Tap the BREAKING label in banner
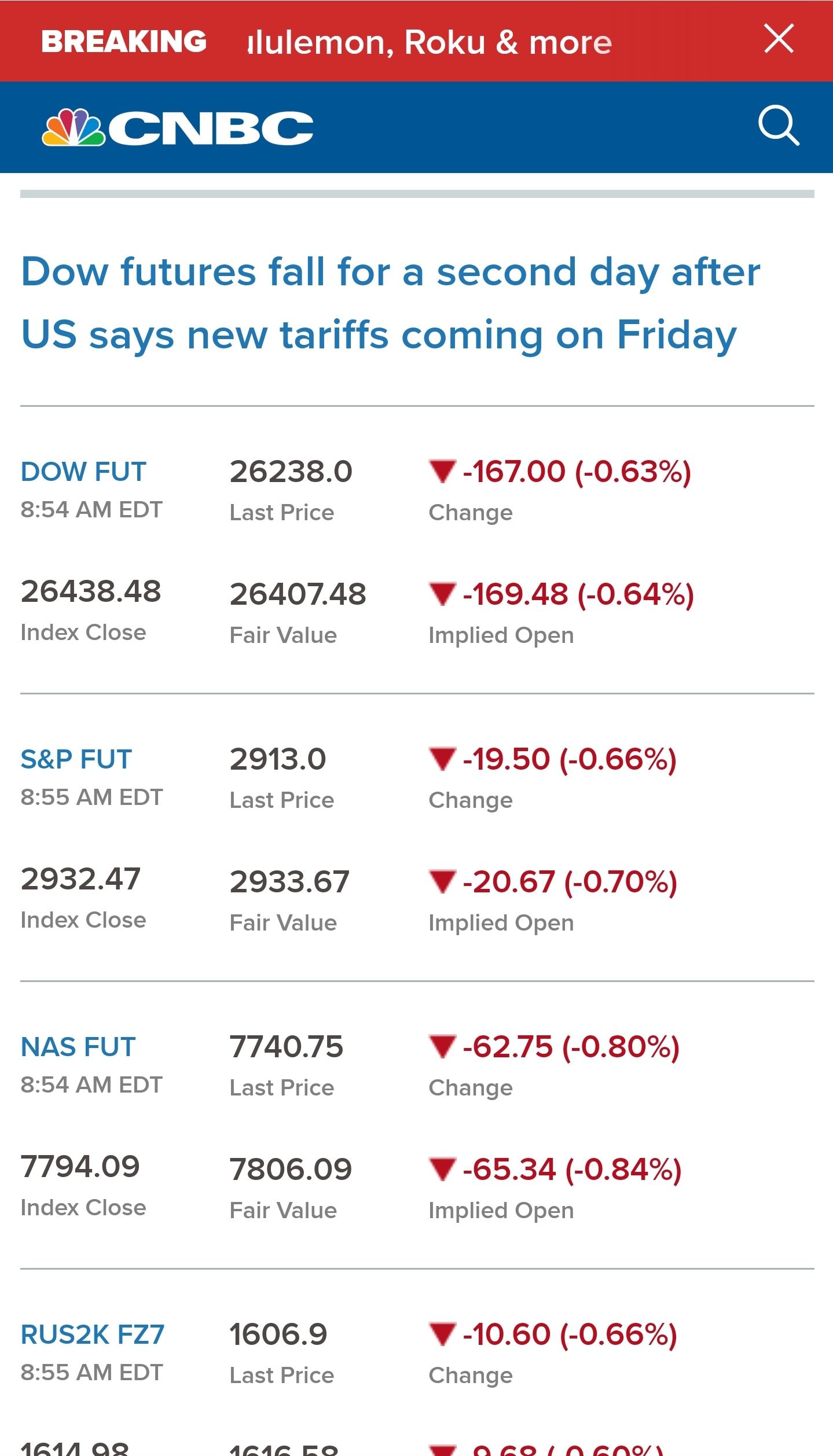Screen dimensions: 833x1456 tap(124, 42)
